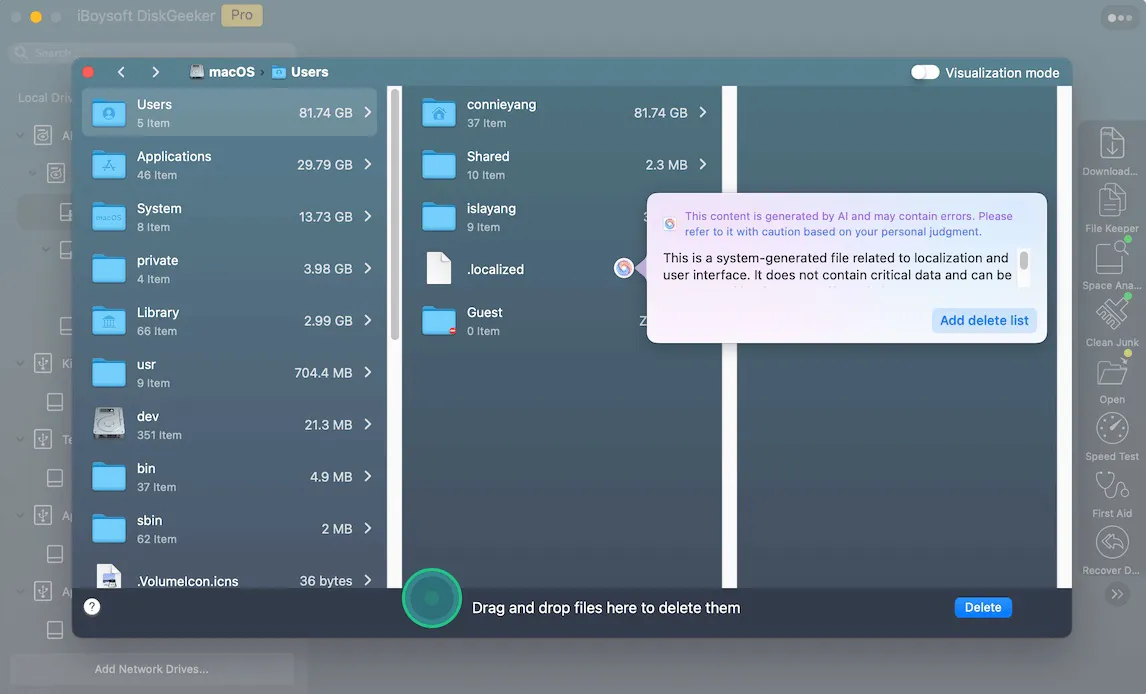
Task: Expand the Users folder chevron
Action: [x=368, y=113]
